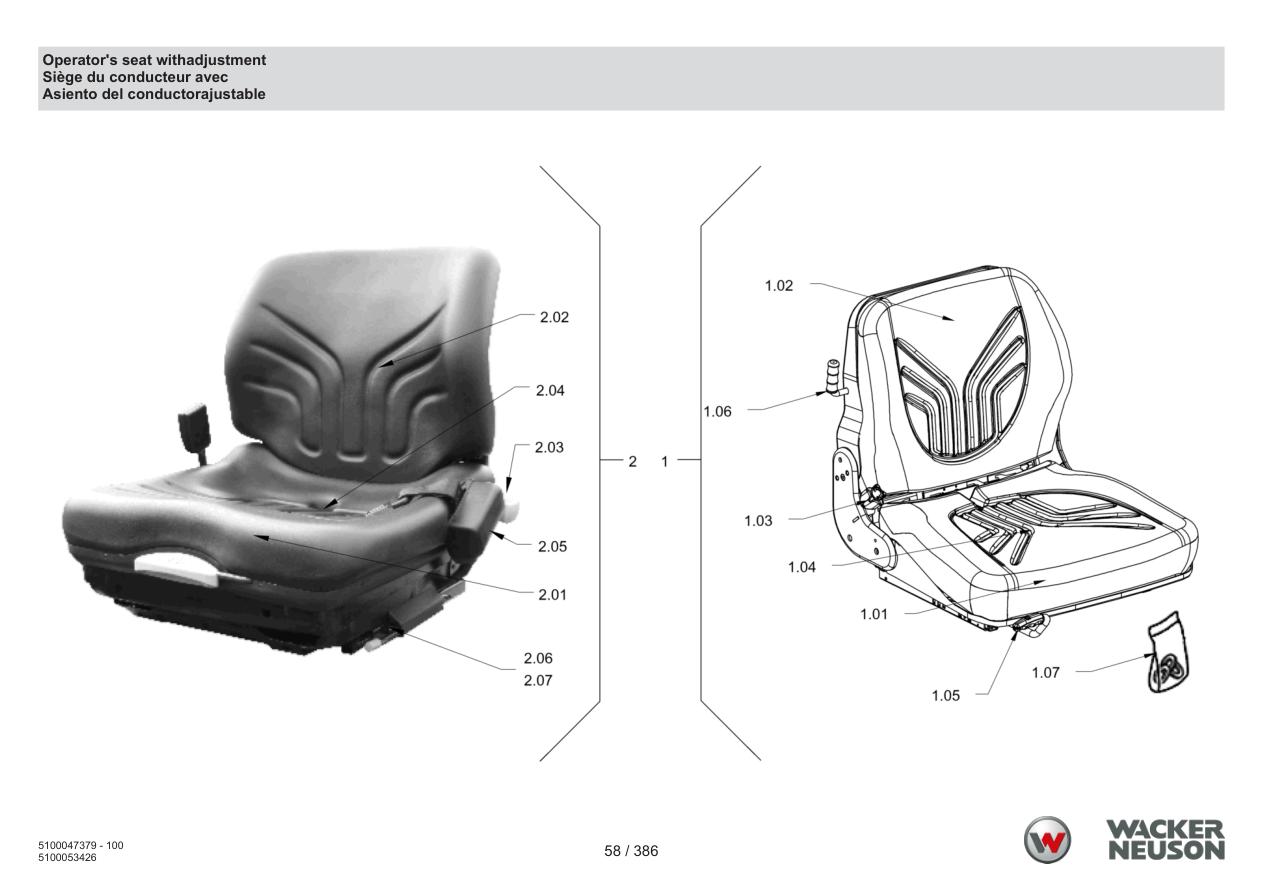Click the small accessory bag drawing
This screenshot has height=893, width=1263.
(x=1167, y=654)
